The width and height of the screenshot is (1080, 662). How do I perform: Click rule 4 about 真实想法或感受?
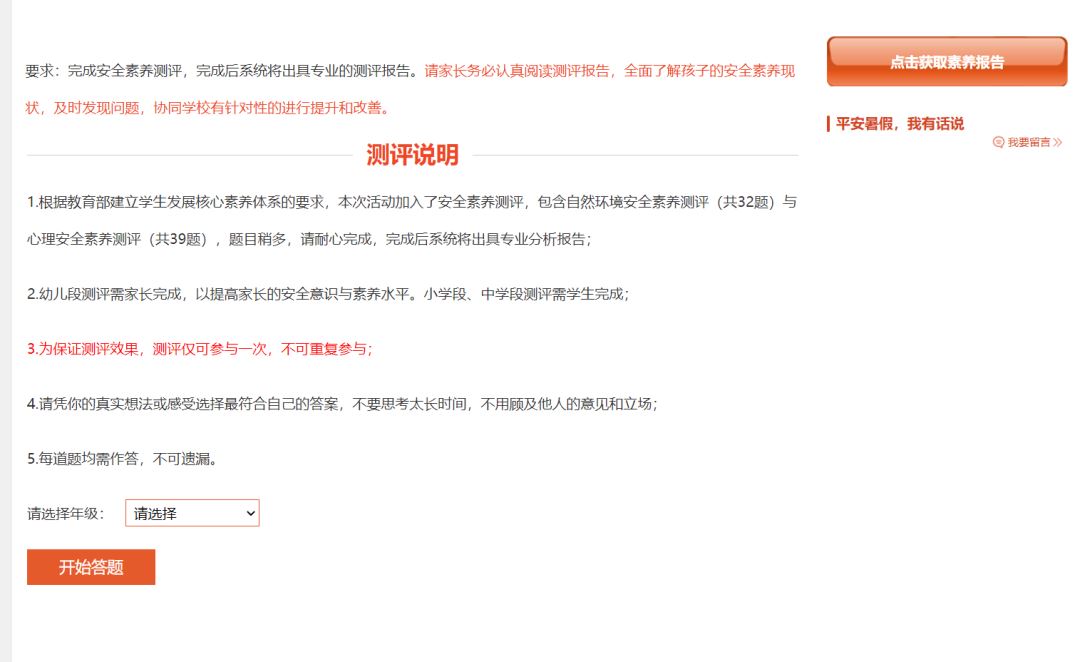pos(341,404)
